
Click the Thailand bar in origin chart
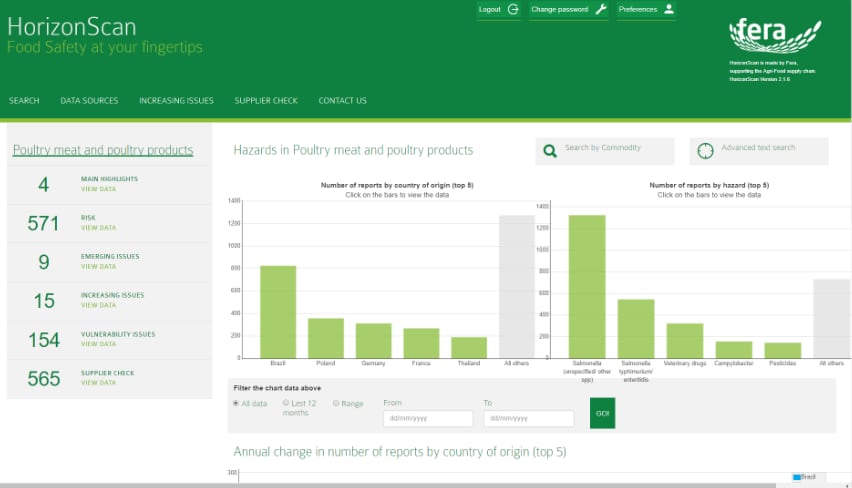(469, 348)
